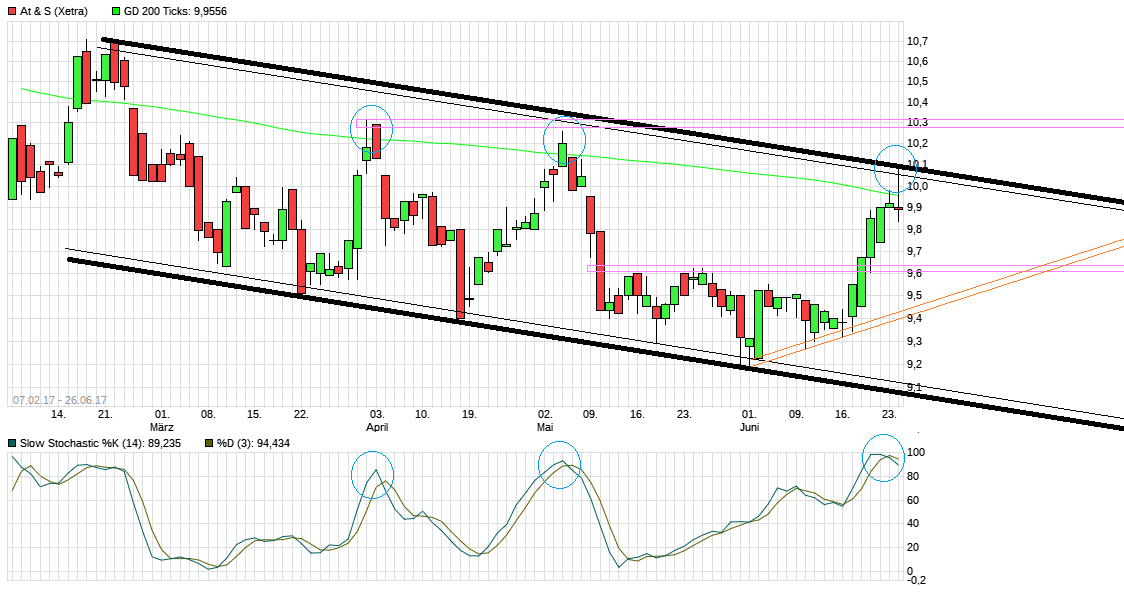Image resolution: width=1124 pixels, height=594 pixels.
Task: Click the date range '07.02.17 - 26.06.17'
Action: (x=59, y=401)
